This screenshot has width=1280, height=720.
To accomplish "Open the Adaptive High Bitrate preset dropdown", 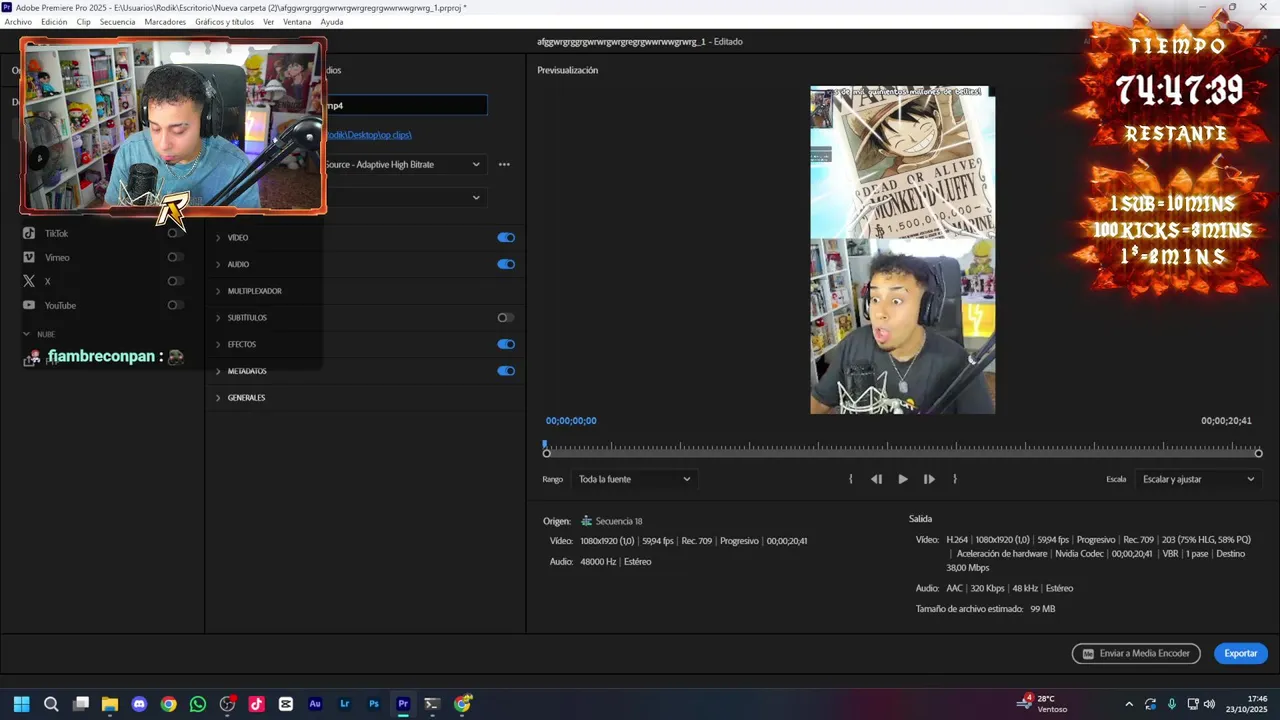I will coord(405,164).
